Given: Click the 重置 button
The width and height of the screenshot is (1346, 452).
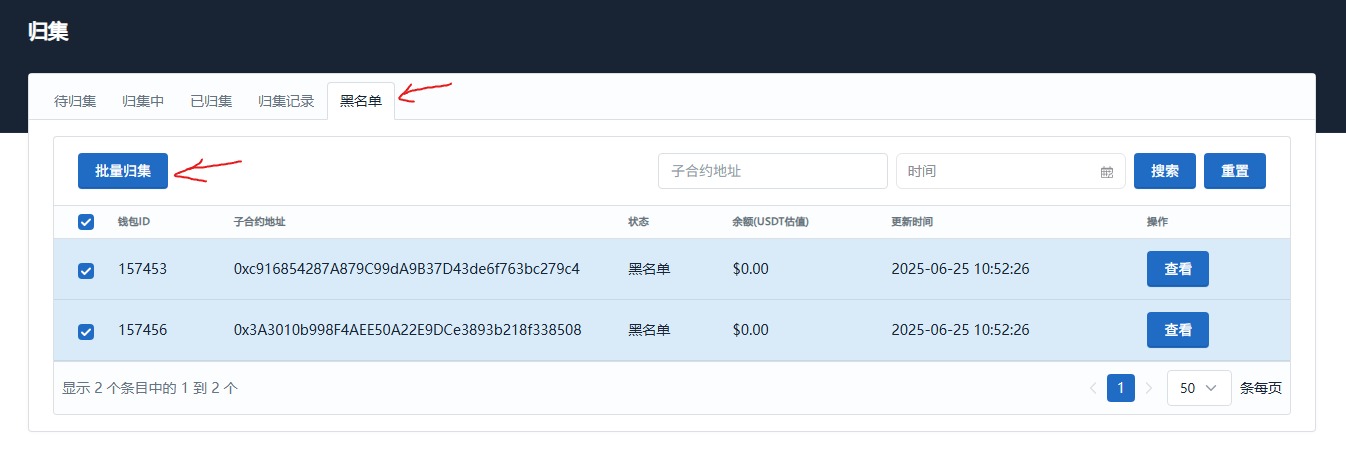Looking at the screenshot, I should (1234, 171).
